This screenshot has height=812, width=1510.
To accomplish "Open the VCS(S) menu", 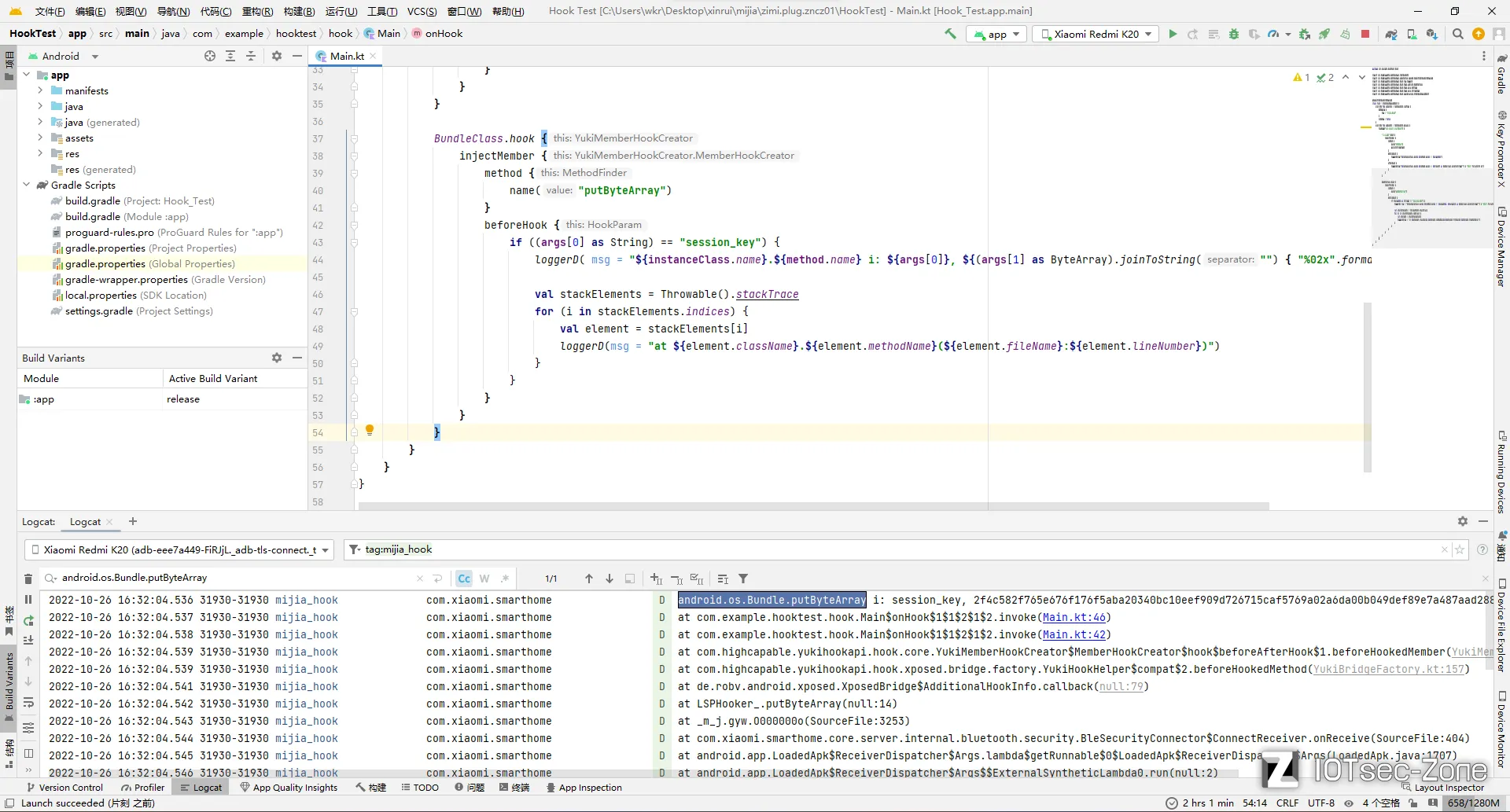I will [x=422, y=11].
